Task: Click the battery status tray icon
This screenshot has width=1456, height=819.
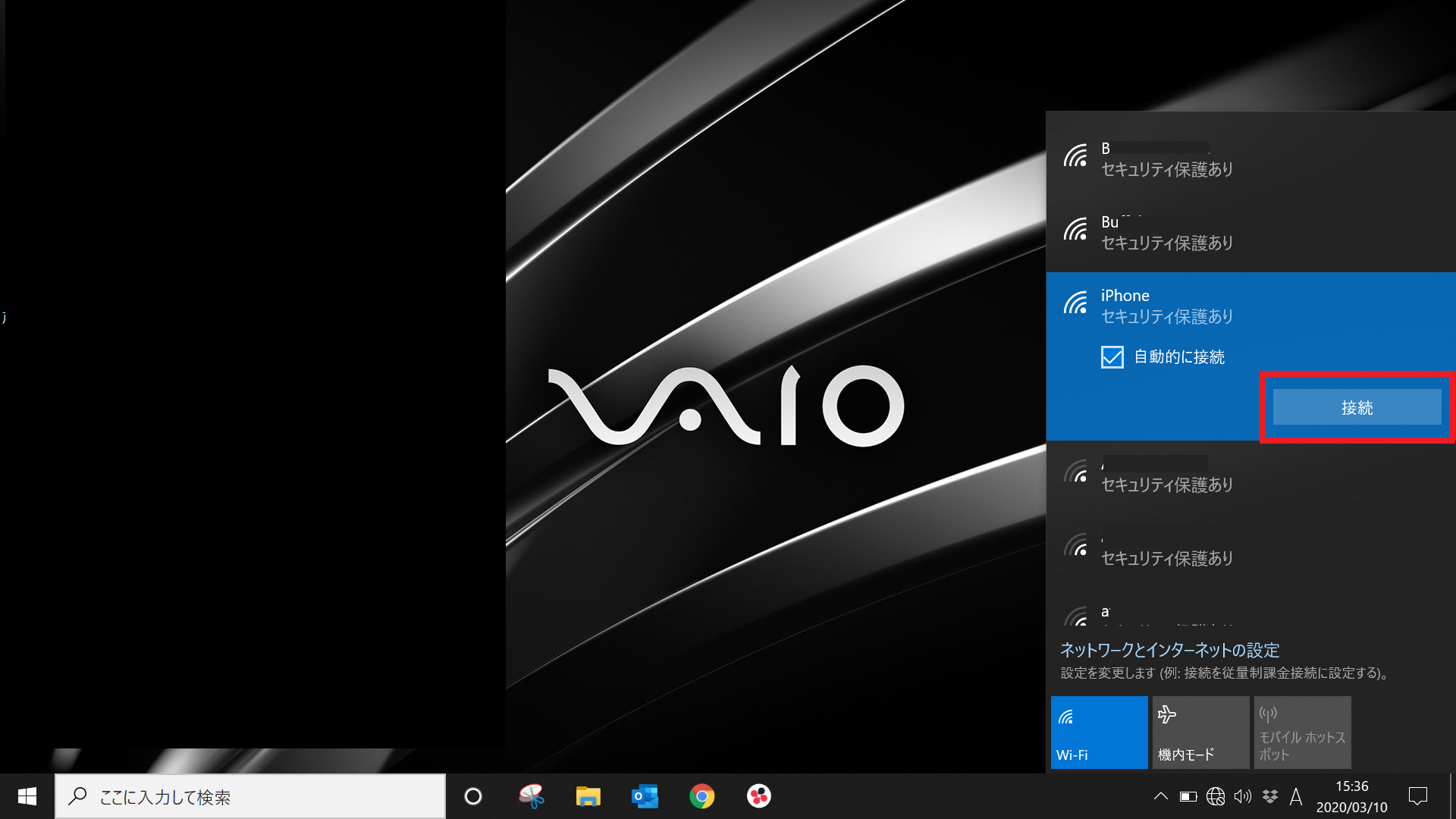Action: 1188,796
